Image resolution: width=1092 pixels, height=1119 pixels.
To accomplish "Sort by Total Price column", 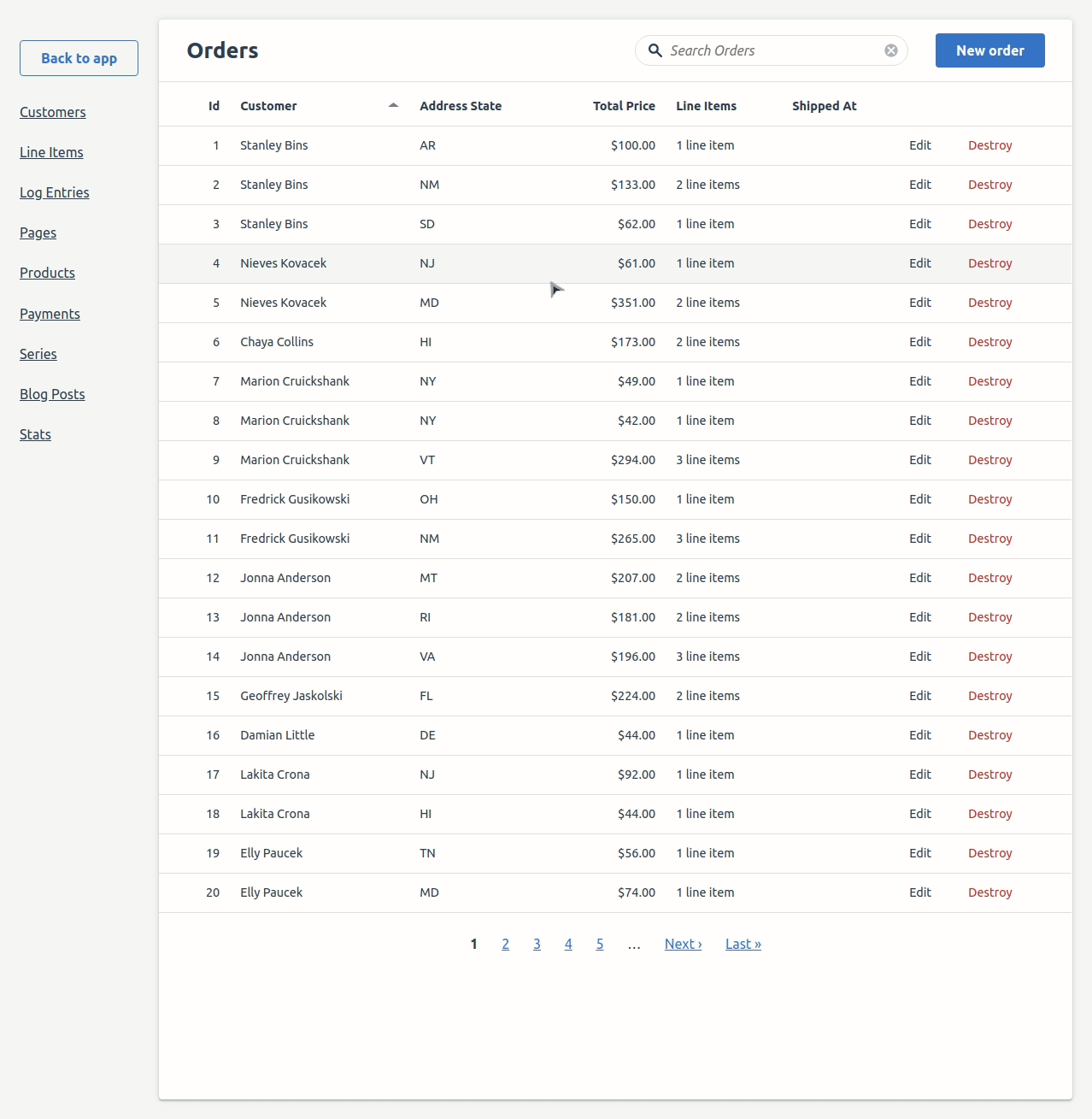I will pyautogui.click(x=624, y=106).
